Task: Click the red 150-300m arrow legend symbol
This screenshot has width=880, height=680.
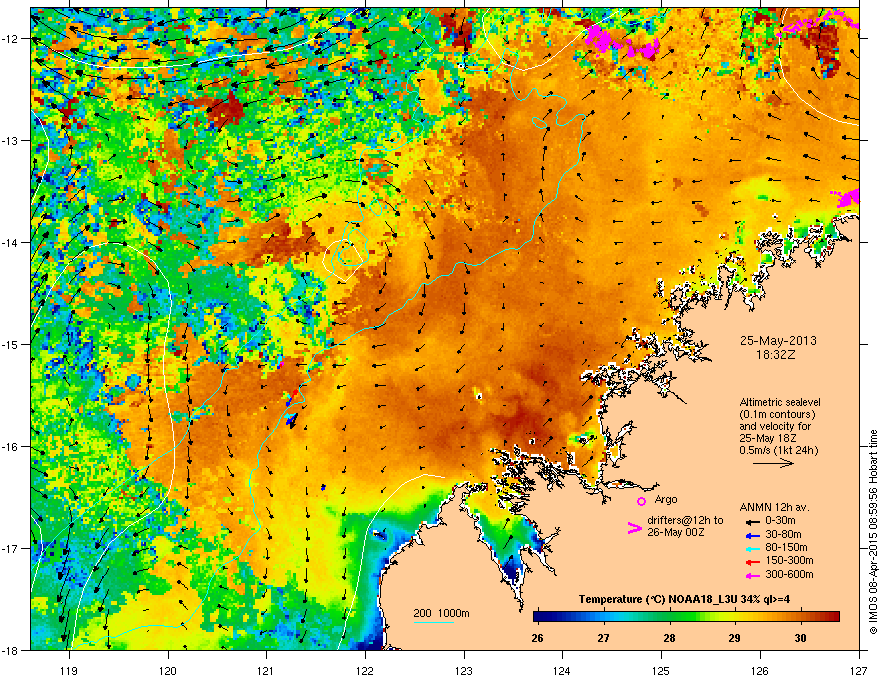Action: click(x=751, y=561)
